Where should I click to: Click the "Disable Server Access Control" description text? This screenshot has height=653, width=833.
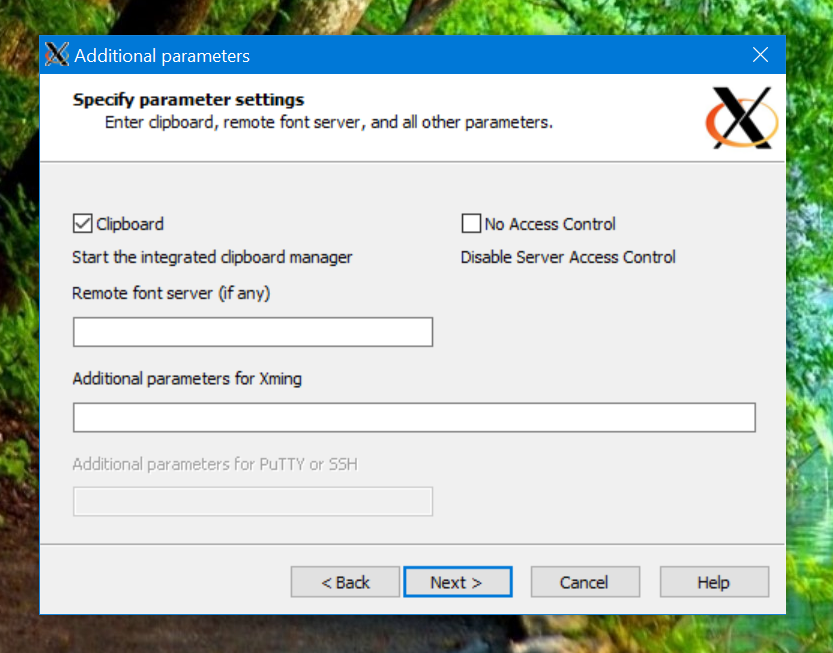pos(568,257)
